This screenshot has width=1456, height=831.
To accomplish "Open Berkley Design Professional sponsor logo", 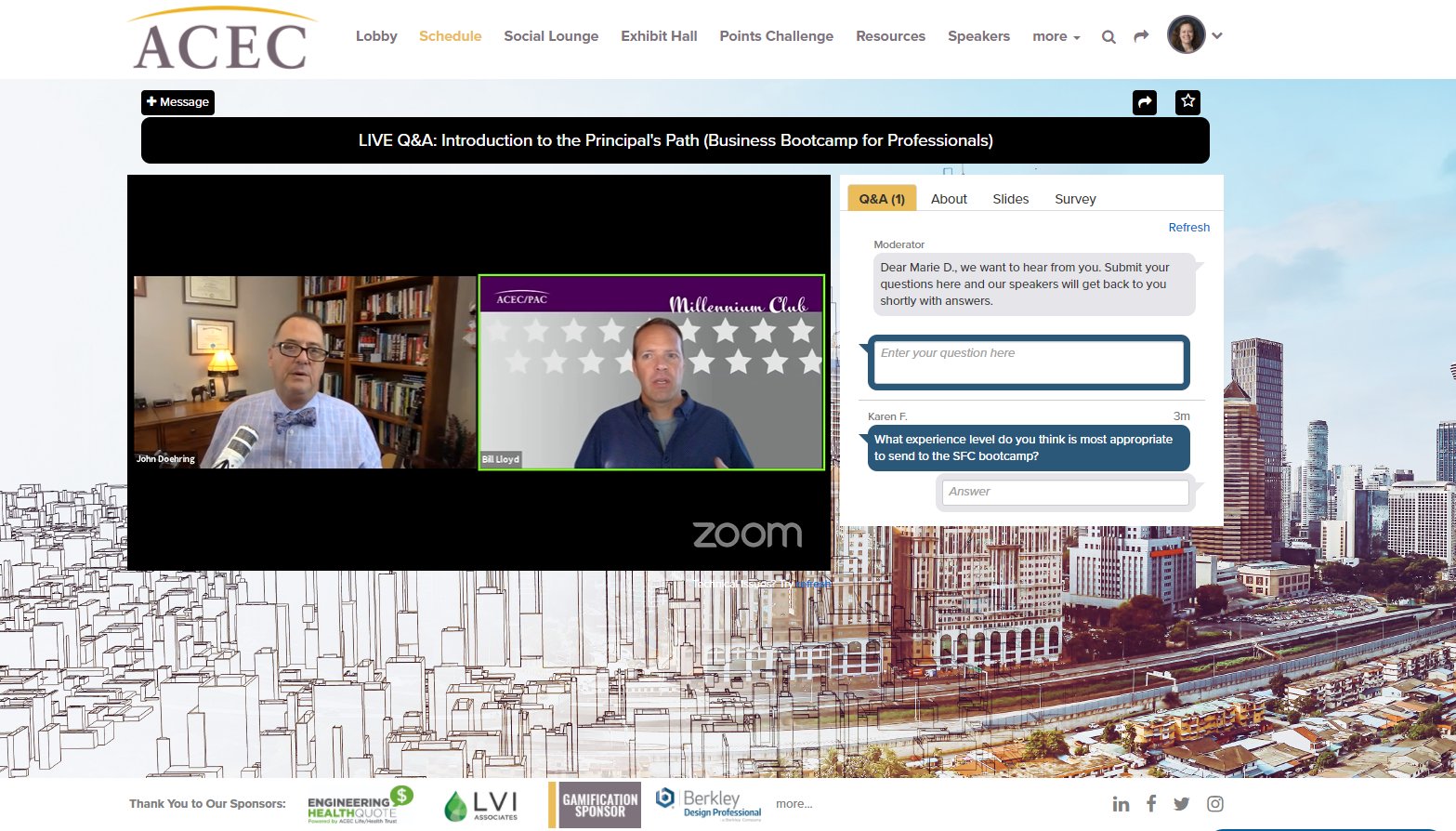I will [708, 805].
